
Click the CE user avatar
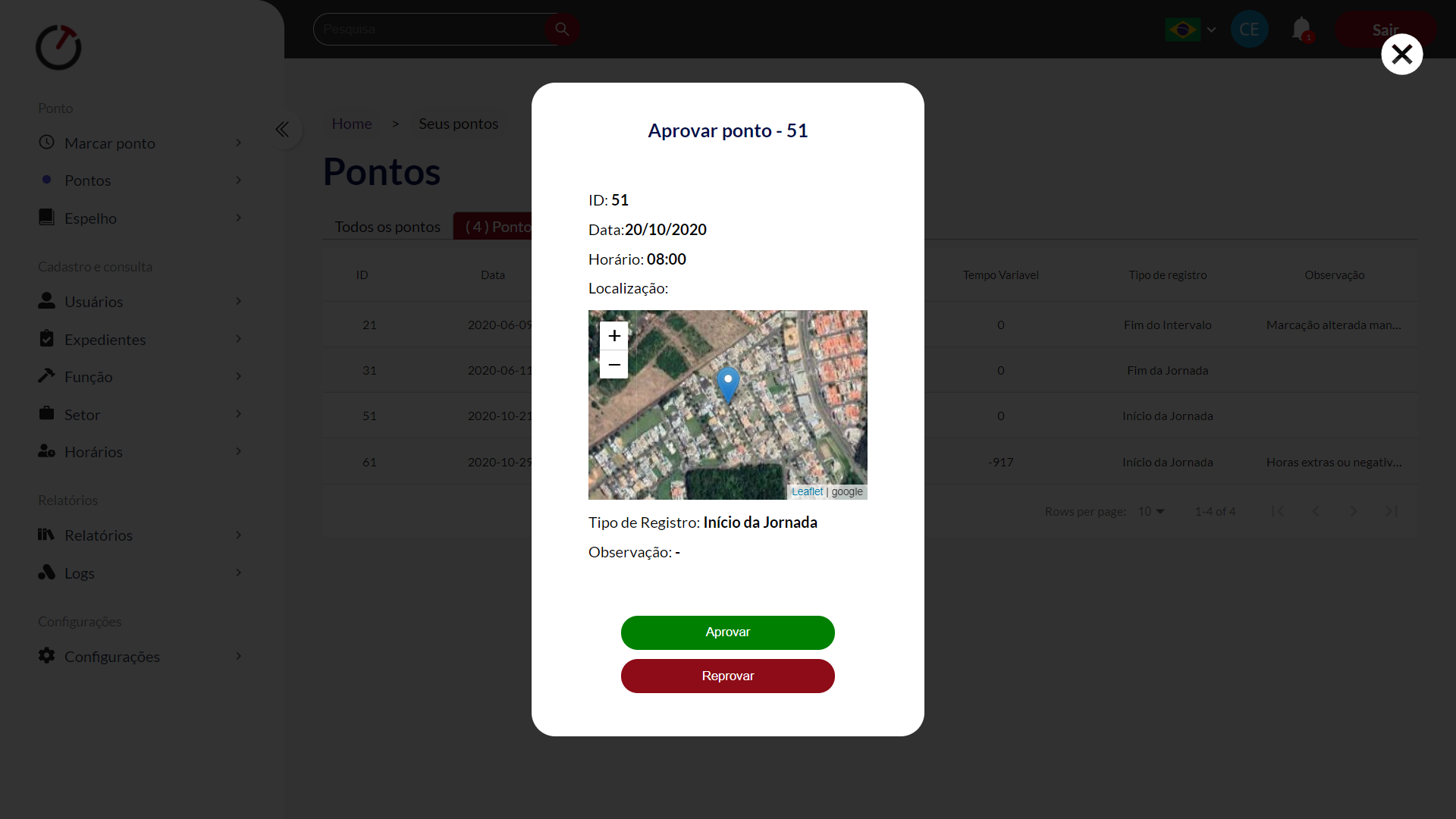(1249, 29)
